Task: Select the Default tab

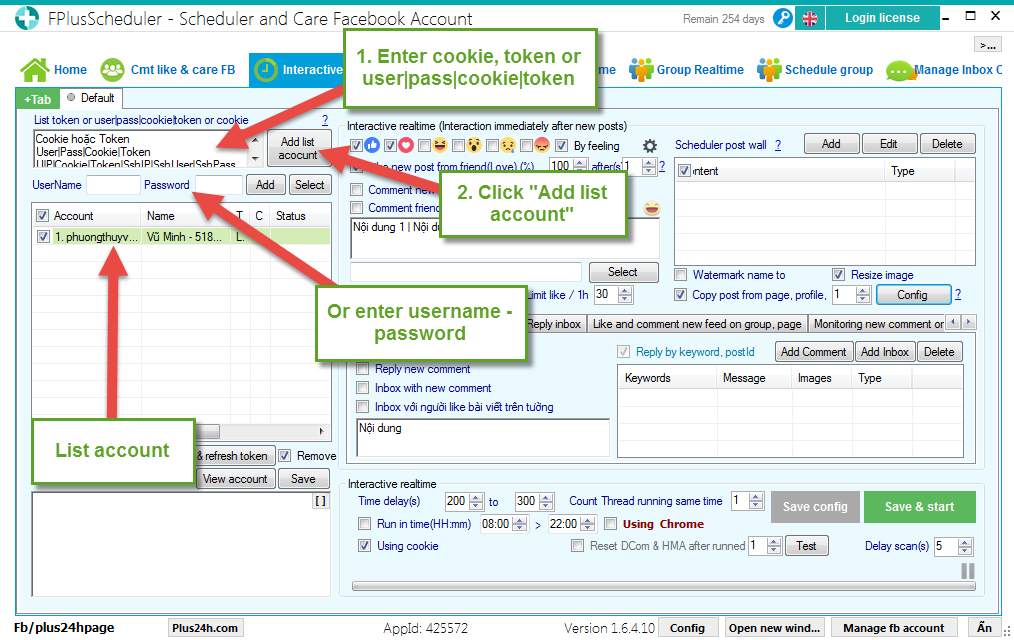Action: tap(91, 98)
